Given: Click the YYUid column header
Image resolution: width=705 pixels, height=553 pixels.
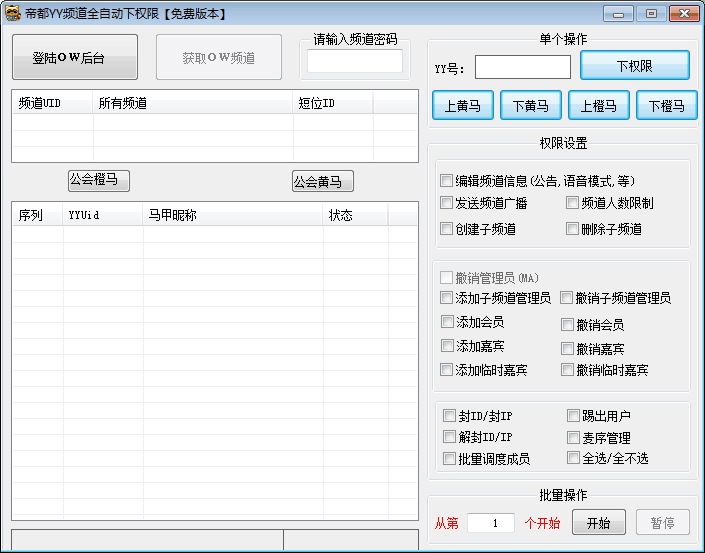Looking at the screenshot, I should click(103, 215).
